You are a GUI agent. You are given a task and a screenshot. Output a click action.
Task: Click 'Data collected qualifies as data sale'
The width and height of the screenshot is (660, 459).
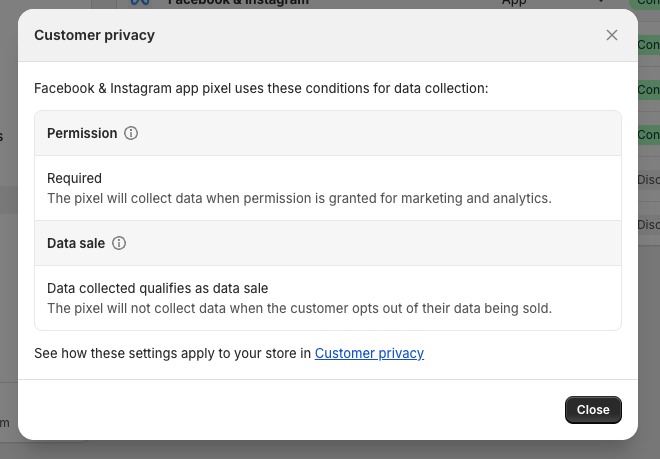(x=157, y=288)
